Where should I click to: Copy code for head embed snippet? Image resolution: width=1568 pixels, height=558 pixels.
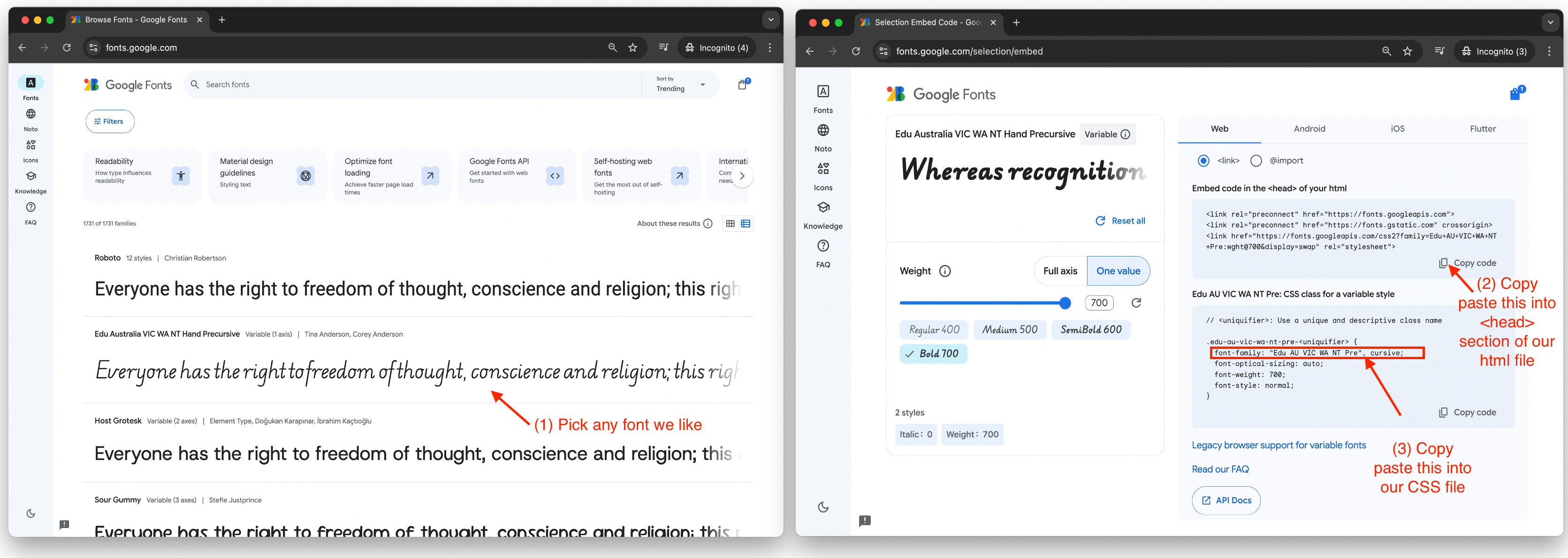click(1467, 263)
